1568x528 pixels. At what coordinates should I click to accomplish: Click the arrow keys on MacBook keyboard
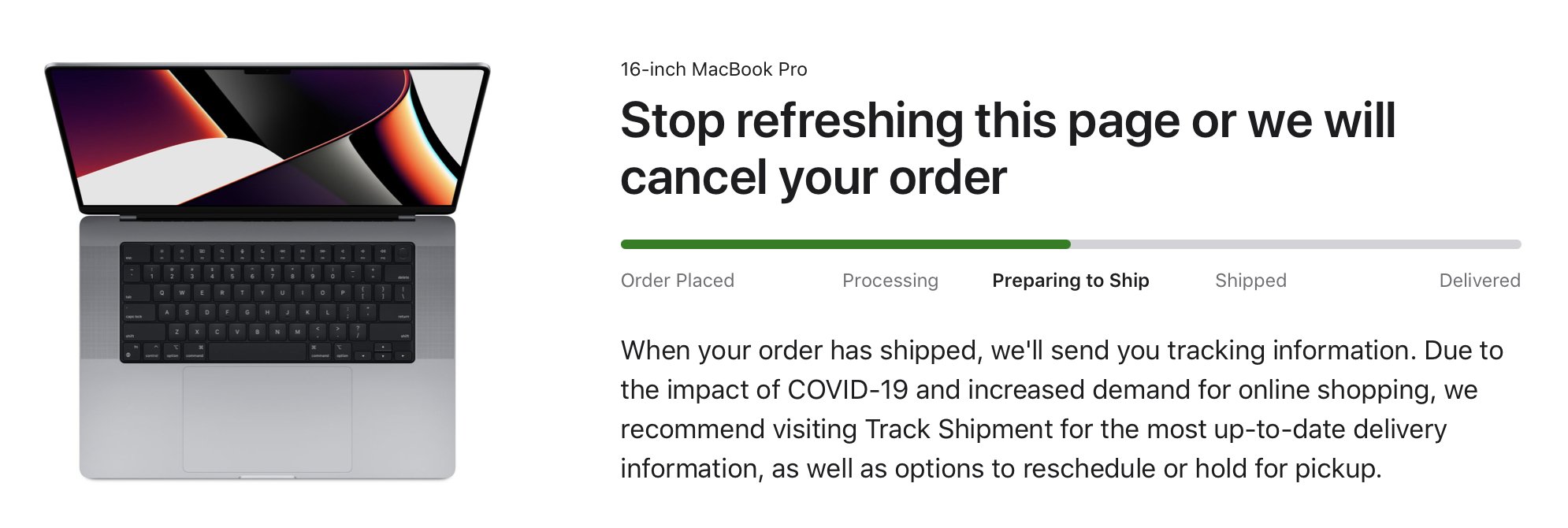tap(383, 351)
